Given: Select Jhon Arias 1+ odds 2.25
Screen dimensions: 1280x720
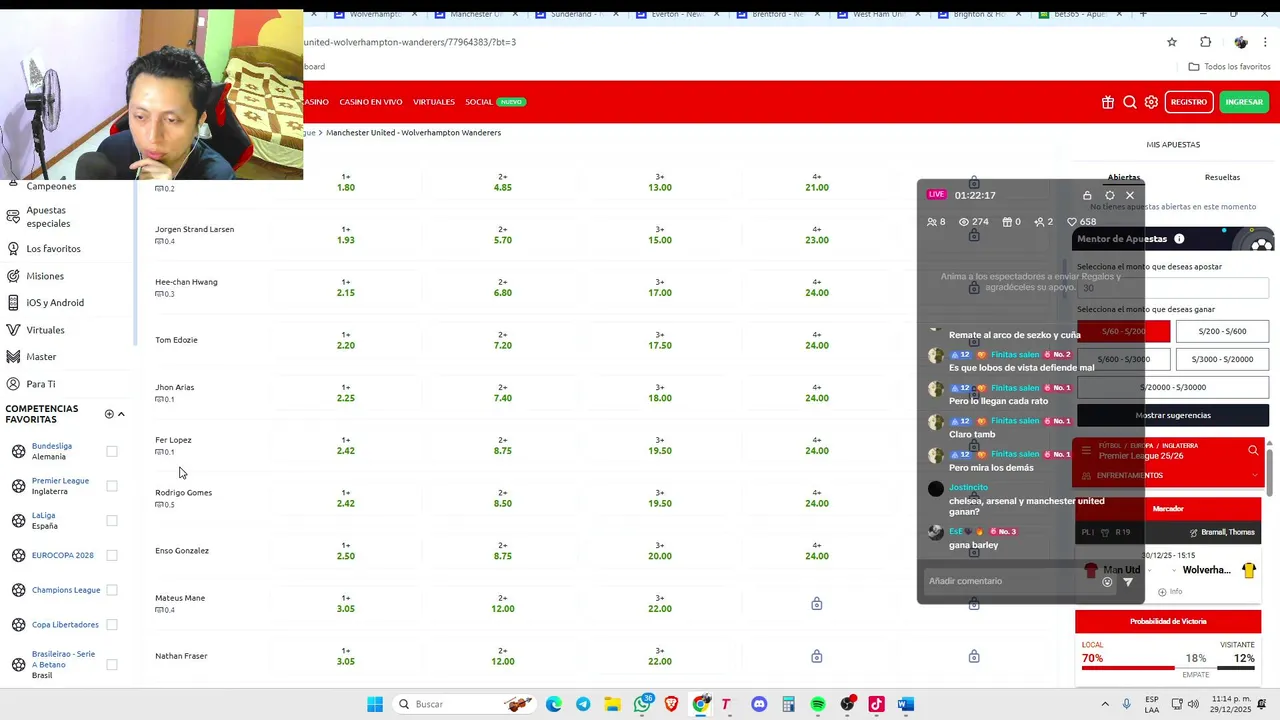Looking at the screenshot, I should pyautogui.click(x=346, y=393).
